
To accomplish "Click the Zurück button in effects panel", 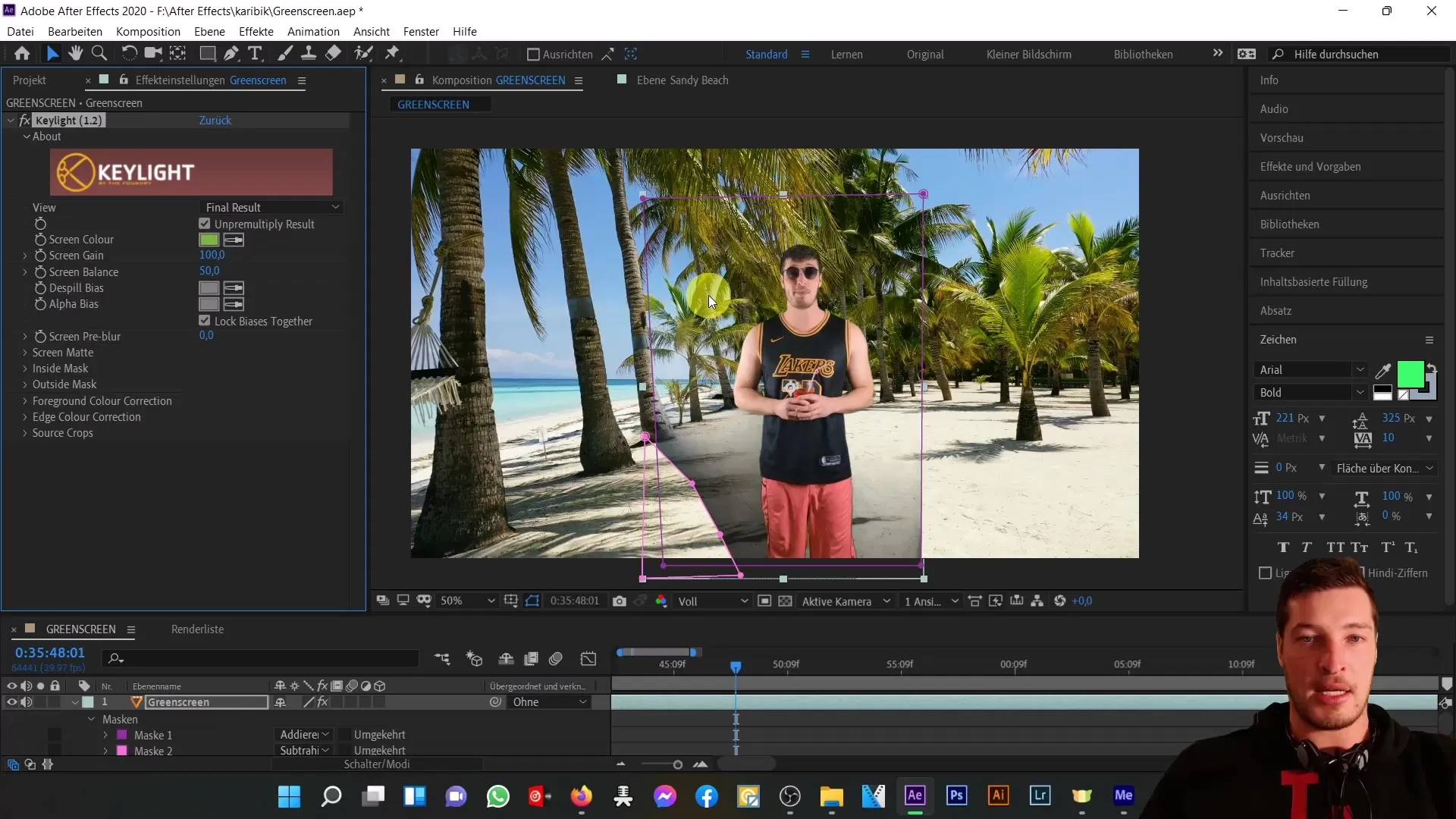I will pos(215,119).
